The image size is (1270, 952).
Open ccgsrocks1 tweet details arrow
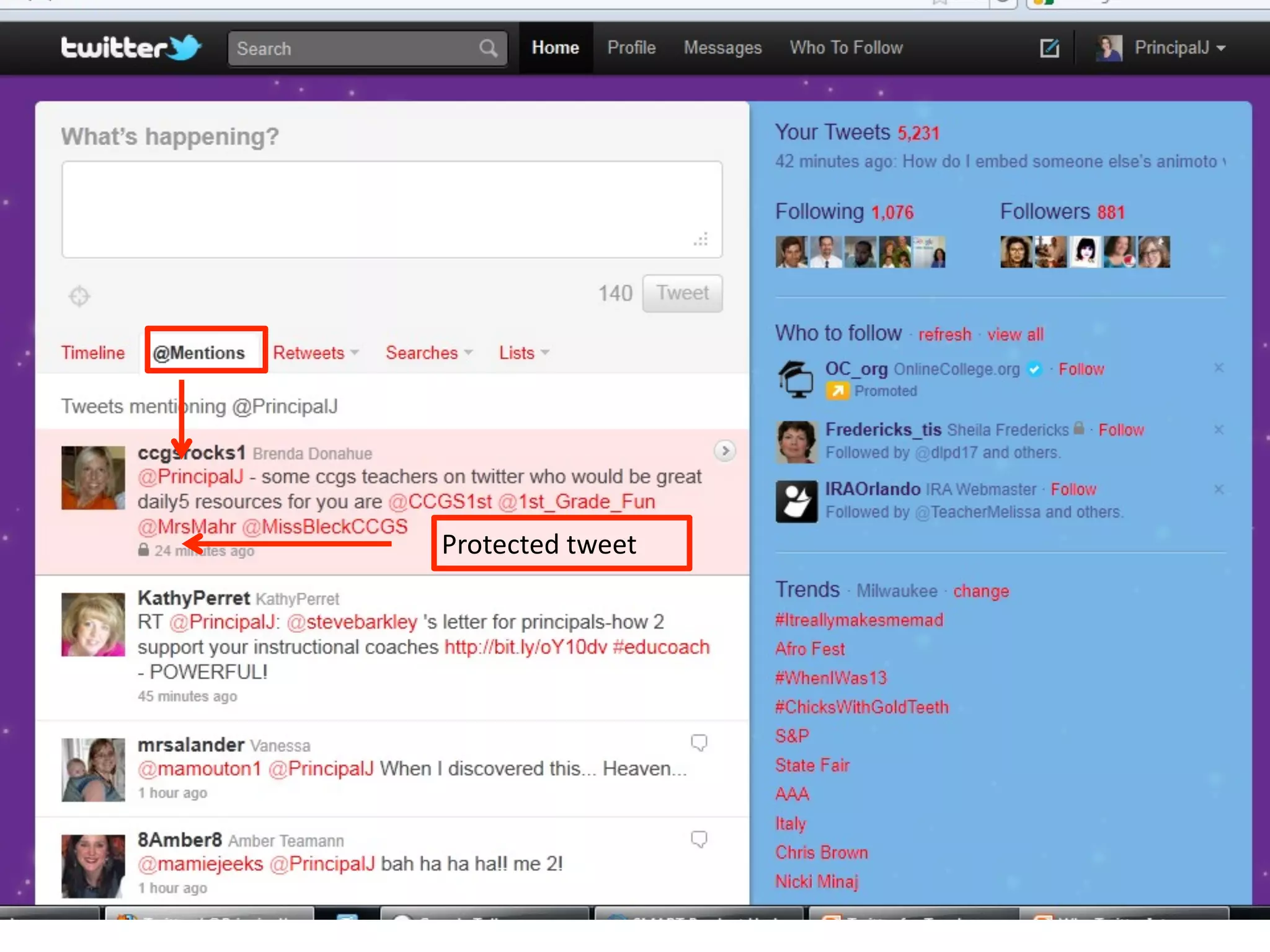pyautogui.click(x=724, y=451)
